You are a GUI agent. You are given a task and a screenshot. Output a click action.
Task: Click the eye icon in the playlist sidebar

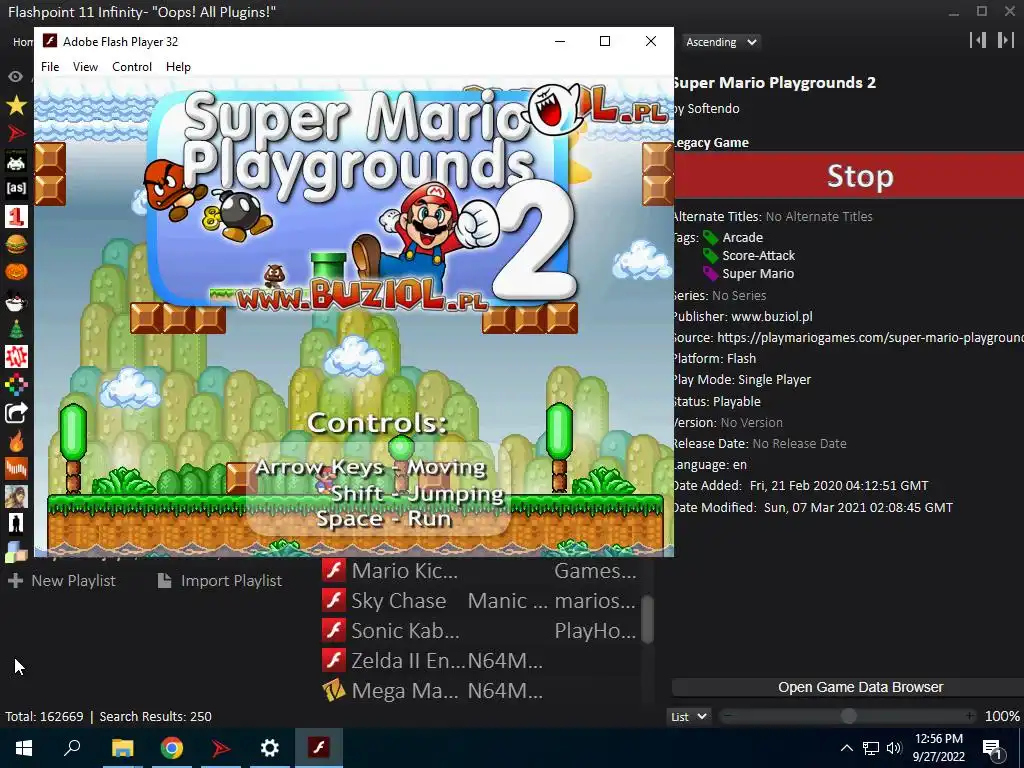point(16,76)
